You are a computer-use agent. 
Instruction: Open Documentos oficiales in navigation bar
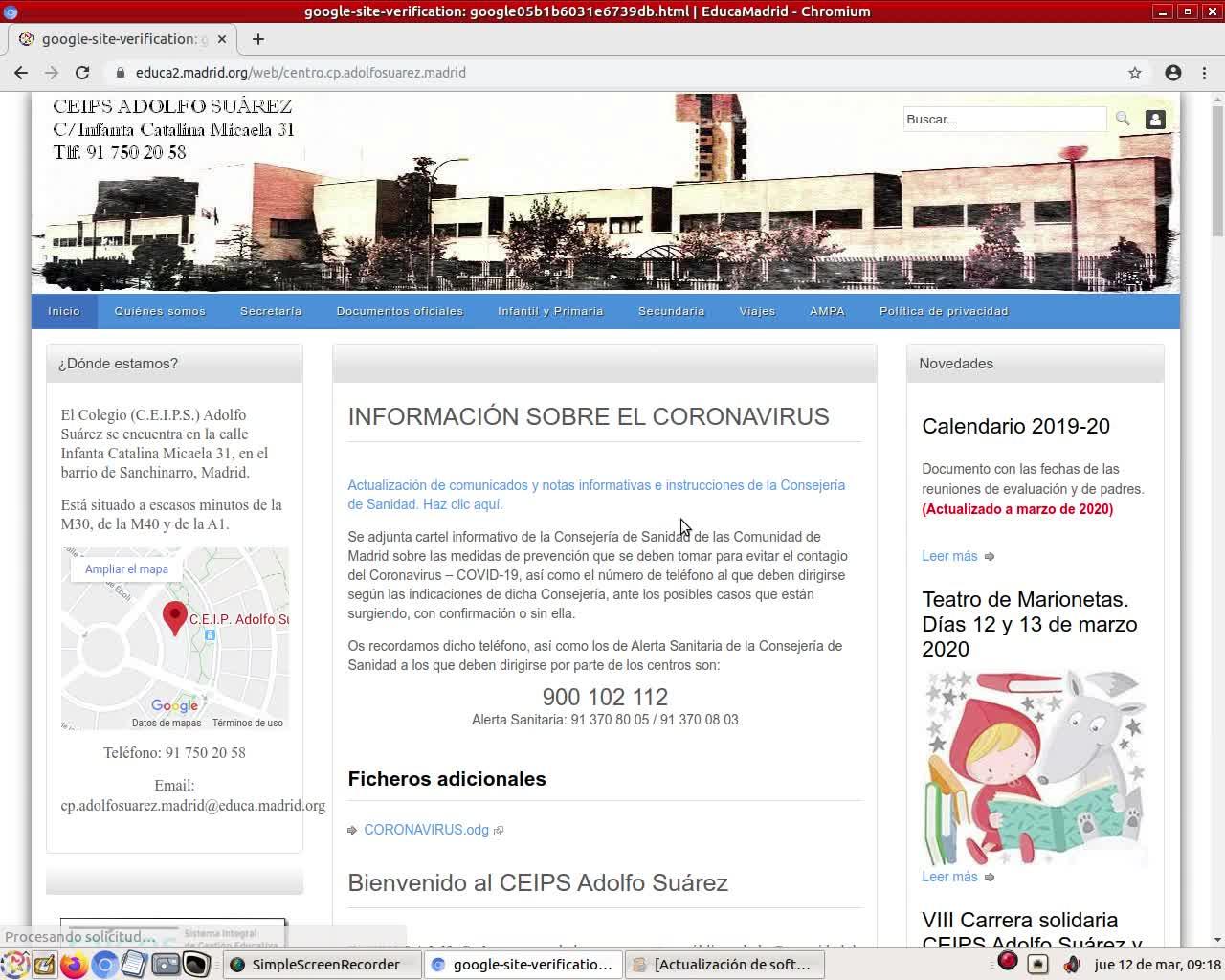tap(400, 311)
